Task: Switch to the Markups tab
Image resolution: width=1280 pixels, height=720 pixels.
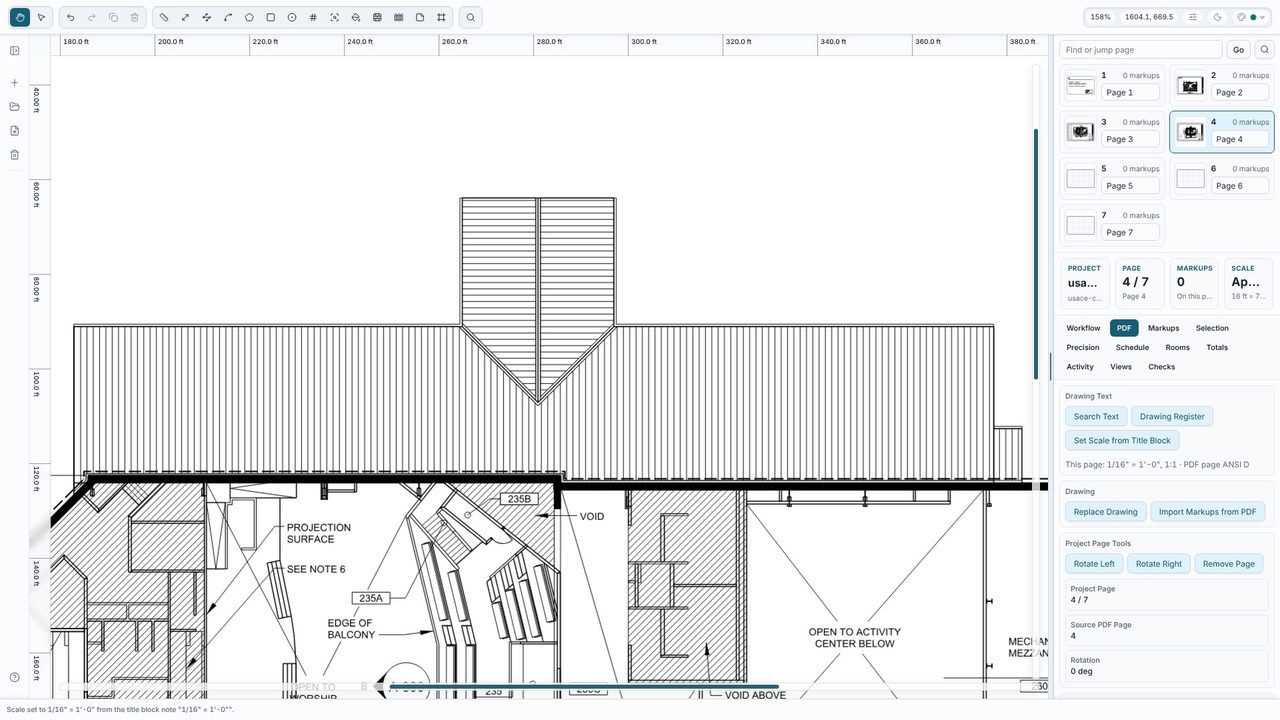Action: (1163, 328)
